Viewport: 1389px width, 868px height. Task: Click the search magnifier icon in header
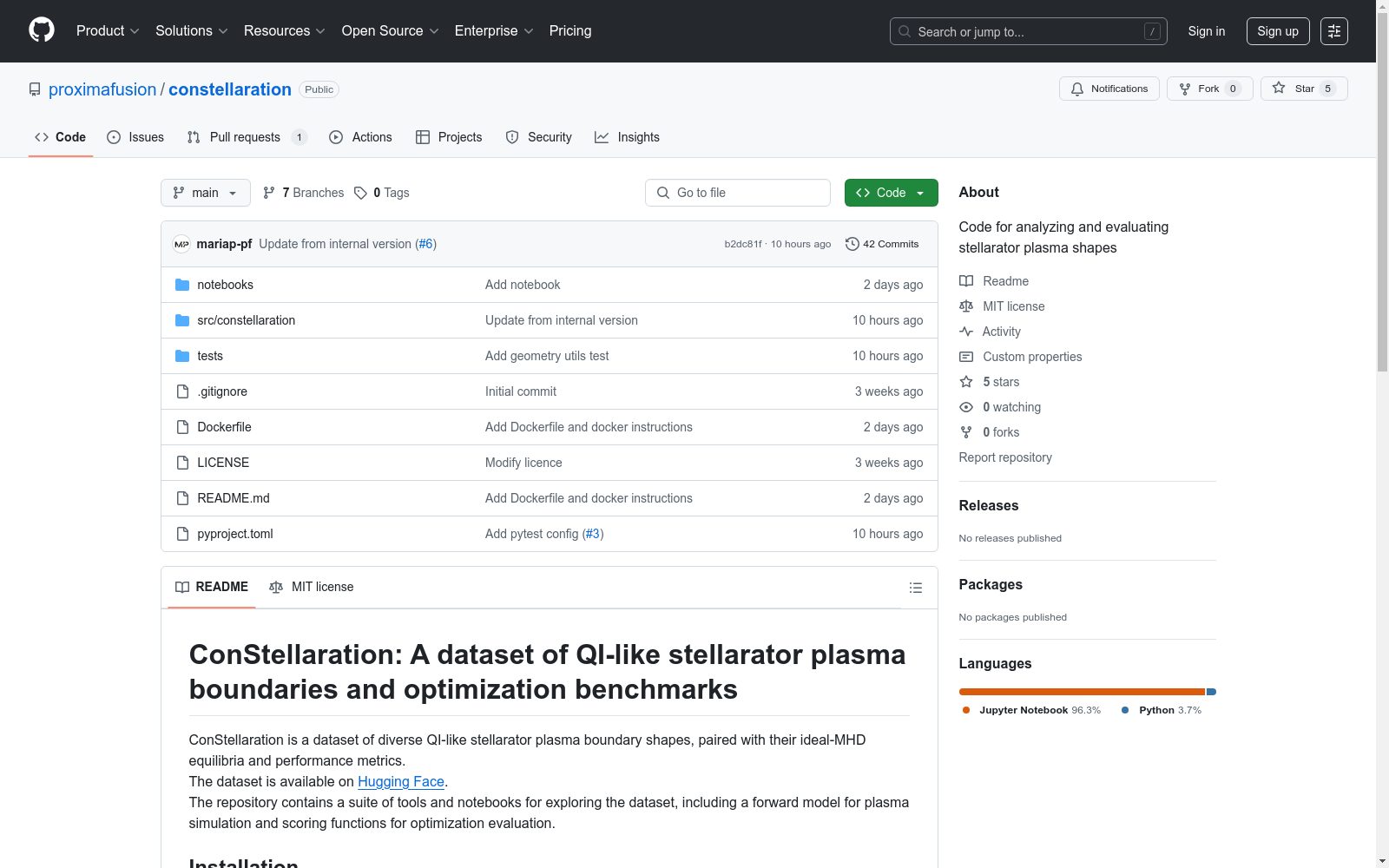[905, 31]
